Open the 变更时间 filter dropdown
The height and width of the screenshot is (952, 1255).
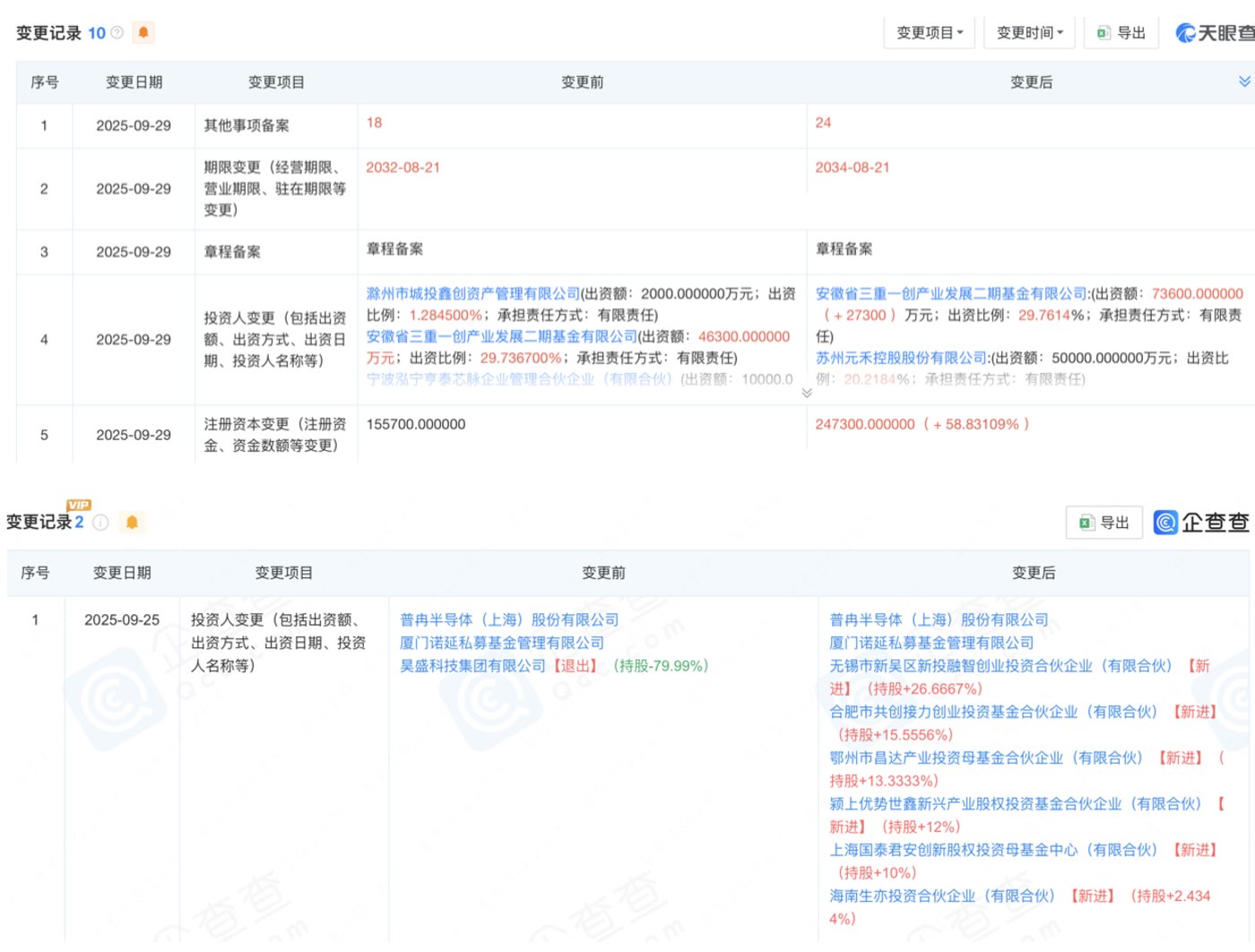click(1029, 32)
